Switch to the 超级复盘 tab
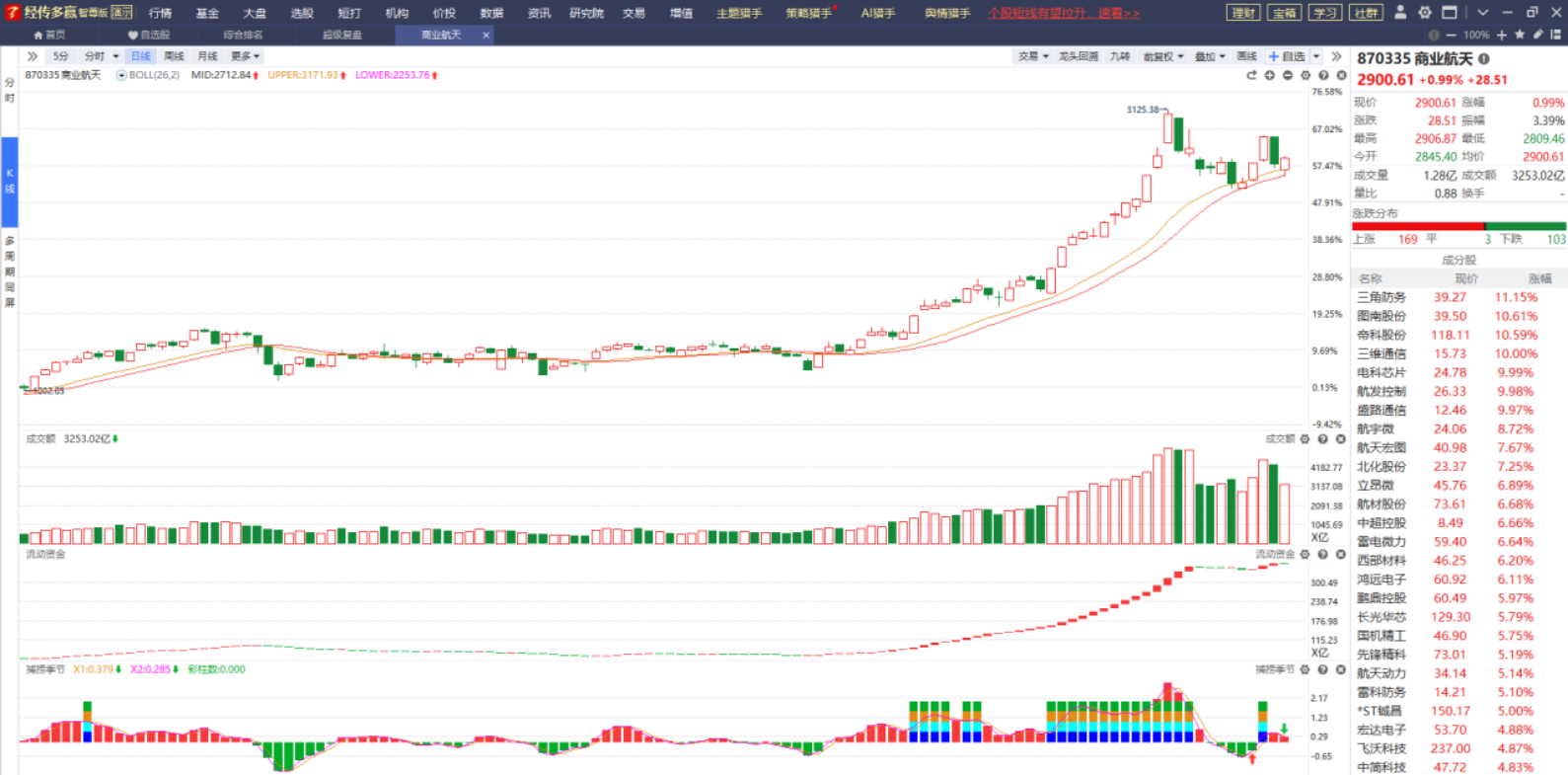1568x775 pixels. point(342,35)
